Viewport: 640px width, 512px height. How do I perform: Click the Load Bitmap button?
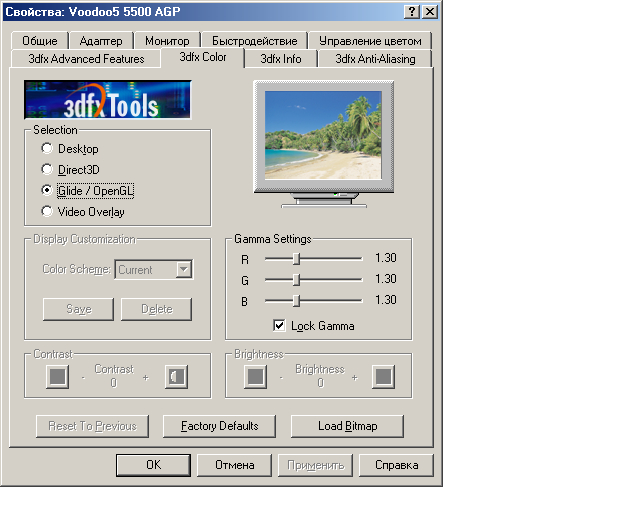[347, 426]
